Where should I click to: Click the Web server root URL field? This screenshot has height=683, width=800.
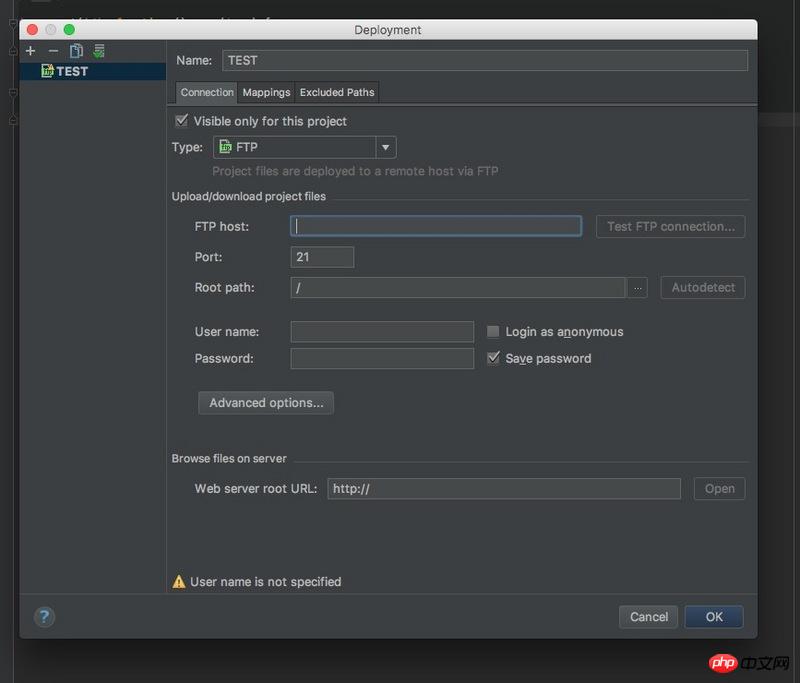[504, 489]
